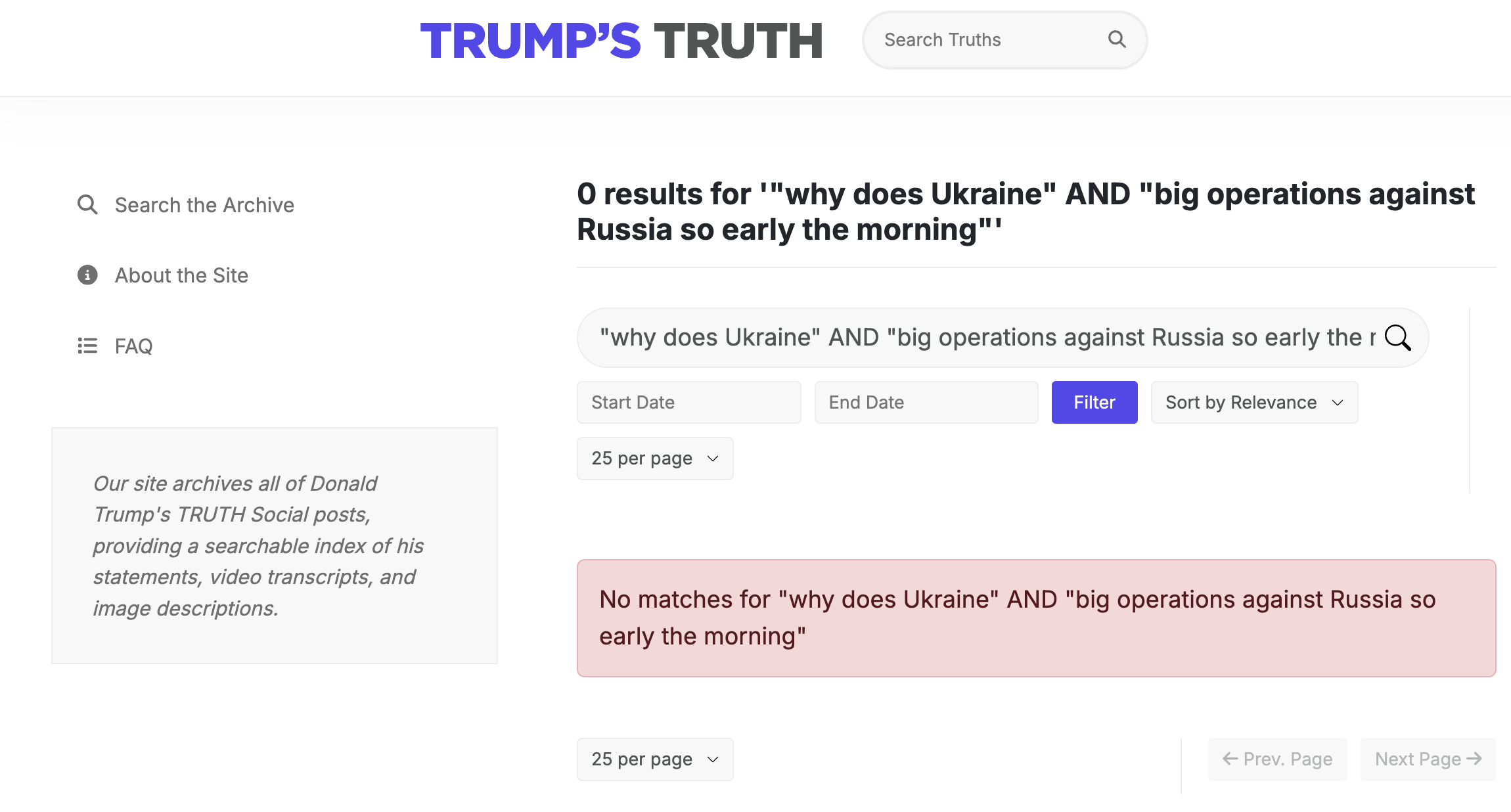Image resolution: width=1511 pixels, height=812 pixels.
Task: Click the list icon beside FAQ
Action: 87,346
